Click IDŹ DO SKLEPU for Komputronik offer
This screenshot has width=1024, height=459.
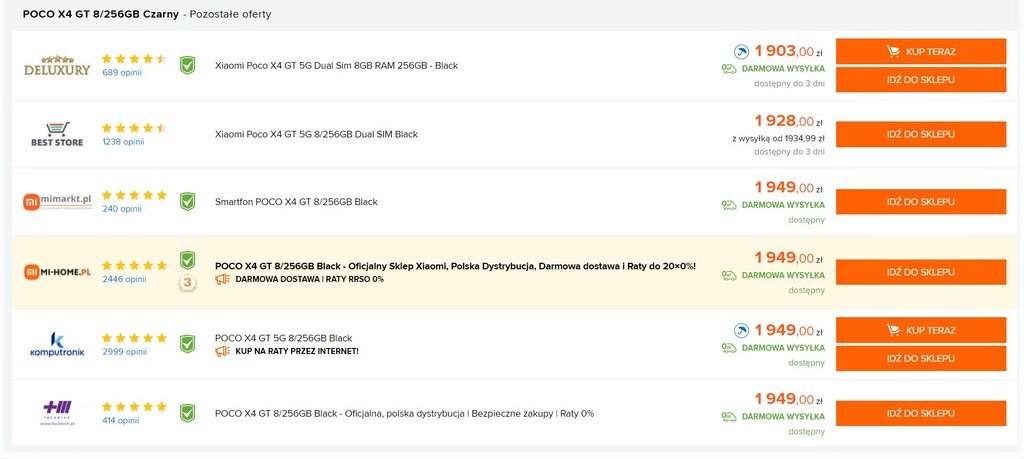tap(921, 358)
